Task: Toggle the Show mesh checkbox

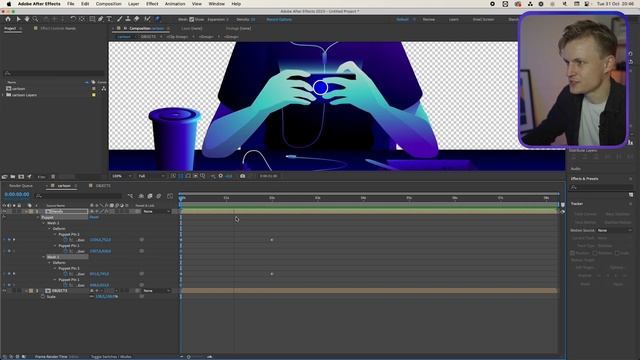Action: tap(191, 19)
